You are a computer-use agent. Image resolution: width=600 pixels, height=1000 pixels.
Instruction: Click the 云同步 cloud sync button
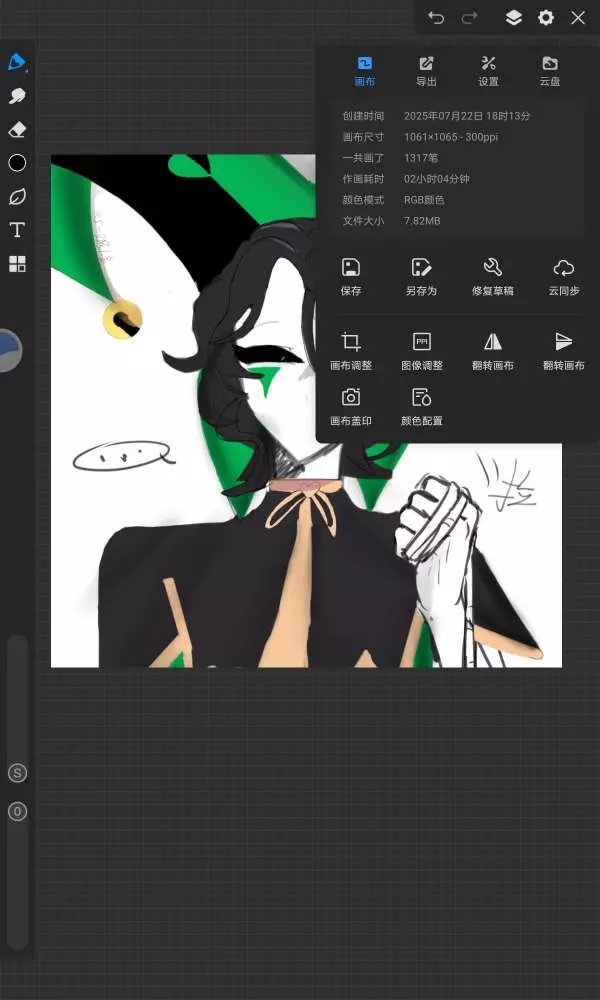[x=564, y=276]
